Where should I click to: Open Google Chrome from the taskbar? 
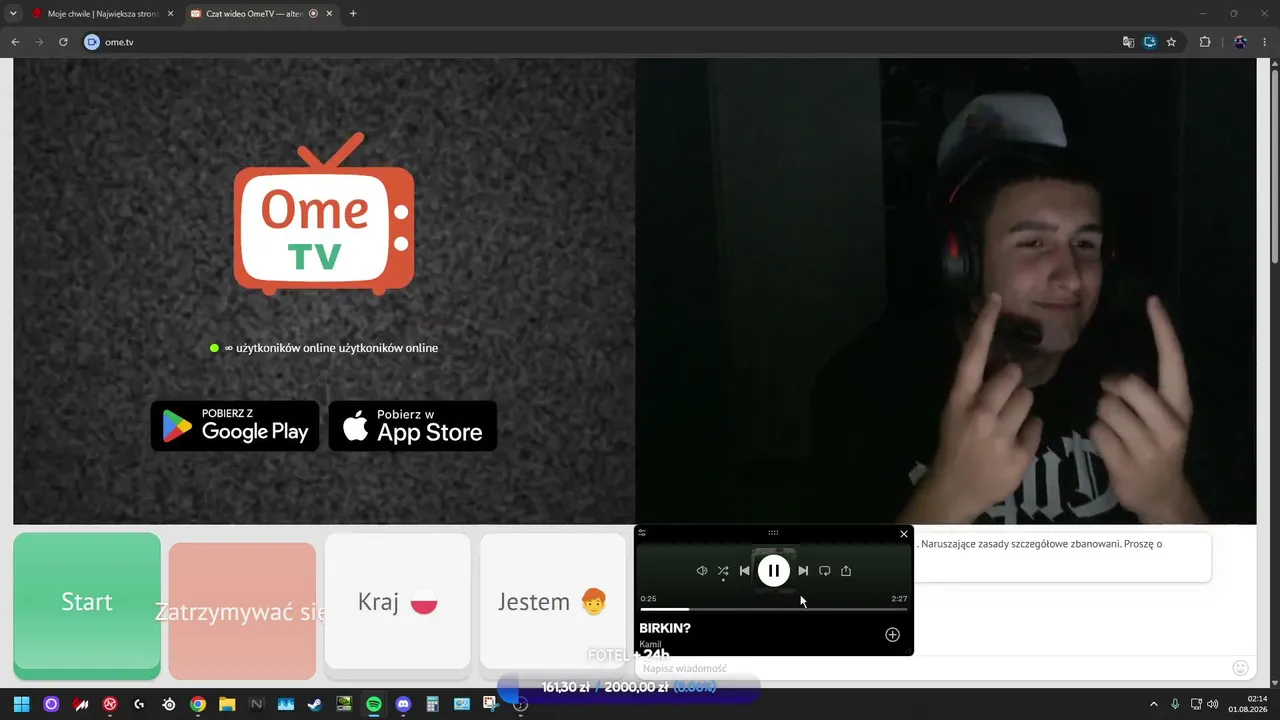point(198,704)
